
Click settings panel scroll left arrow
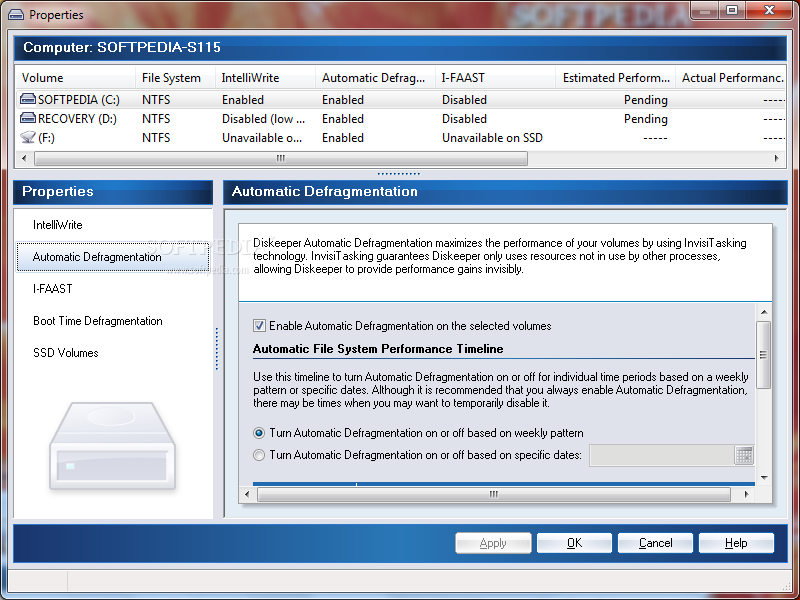(247, 494)
